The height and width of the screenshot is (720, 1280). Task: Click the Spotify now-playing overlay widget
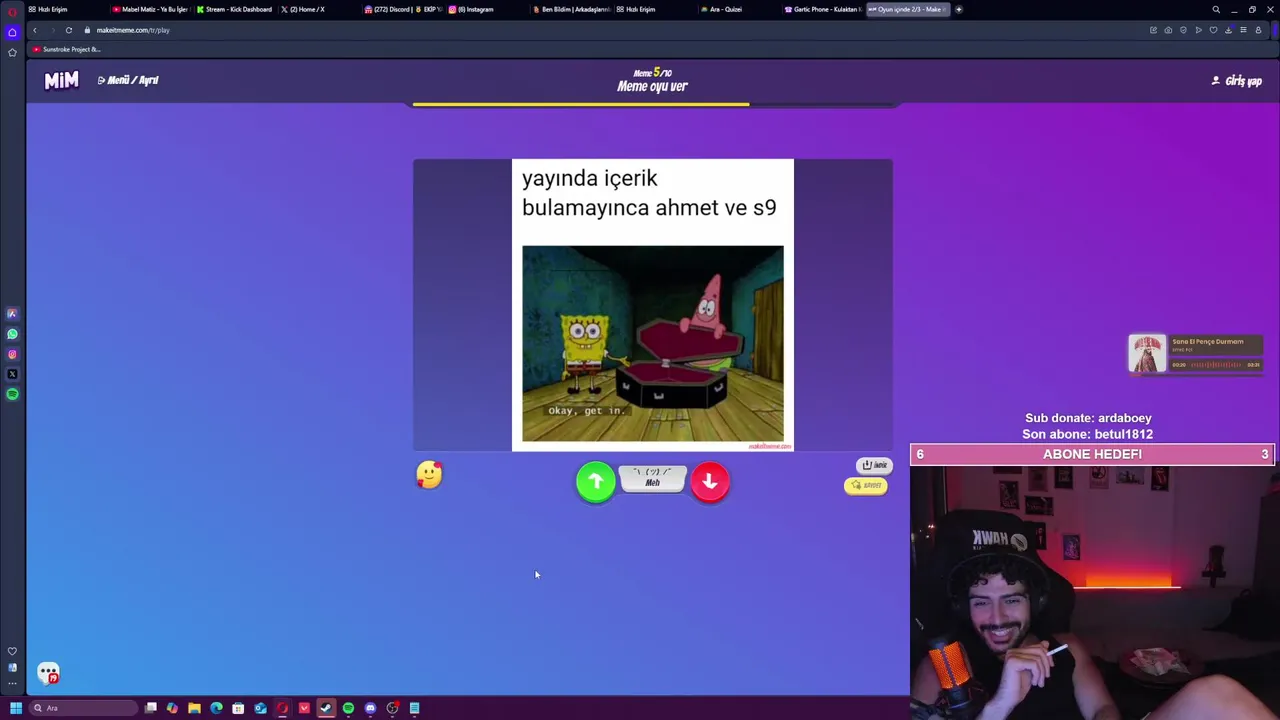point(1196,354)
